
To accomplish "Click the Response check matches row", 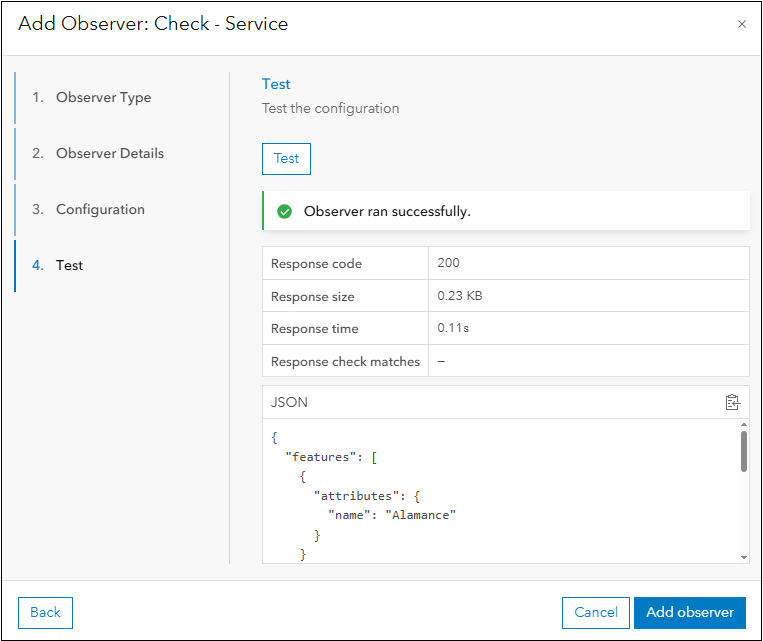I will point(345,361).
